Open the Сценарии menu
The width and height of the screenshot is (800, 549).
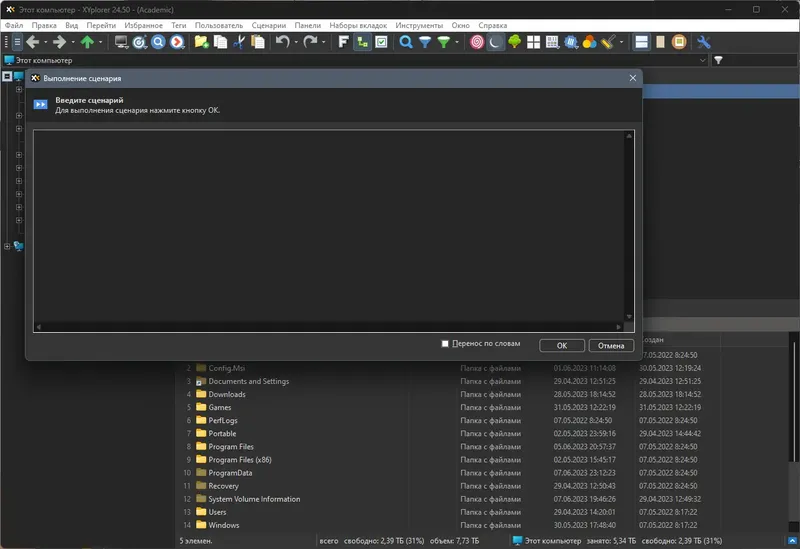(268, 25)
